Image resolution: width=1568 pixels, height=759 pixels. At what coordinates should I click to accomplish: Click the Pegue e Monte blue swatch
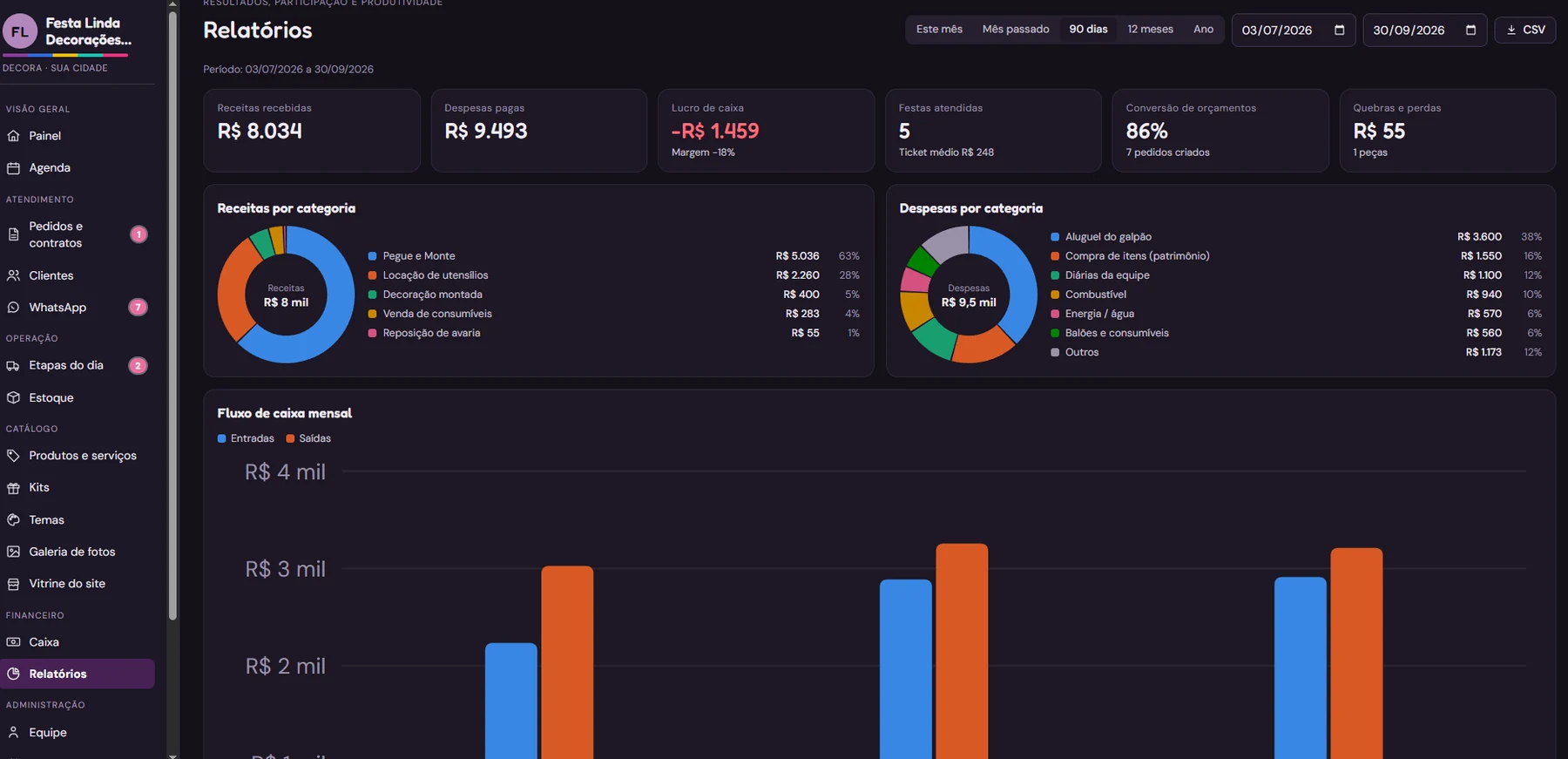tap(372, 256)
